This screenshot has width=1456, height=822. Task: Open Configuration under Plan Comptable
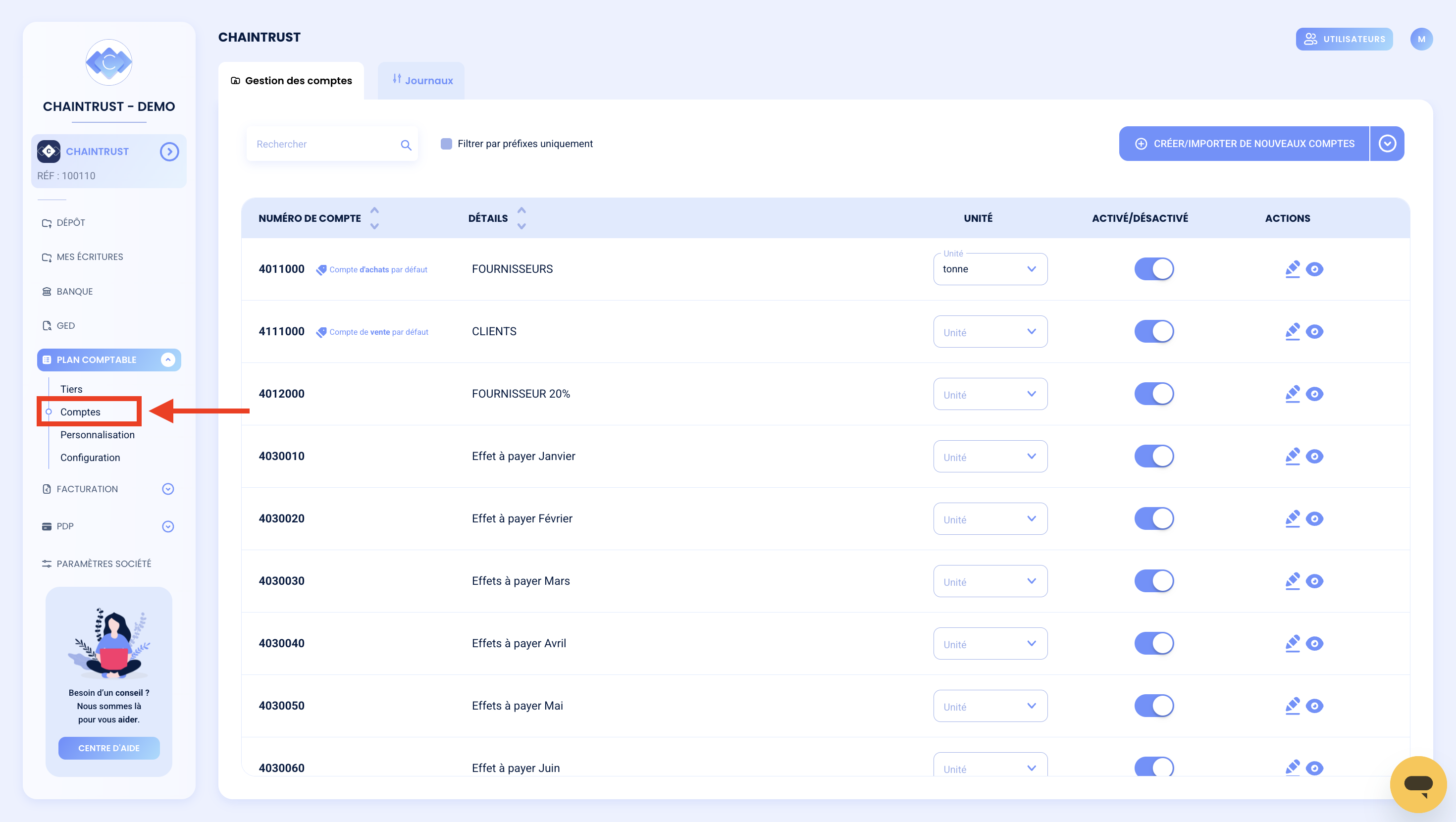point(90,458)
